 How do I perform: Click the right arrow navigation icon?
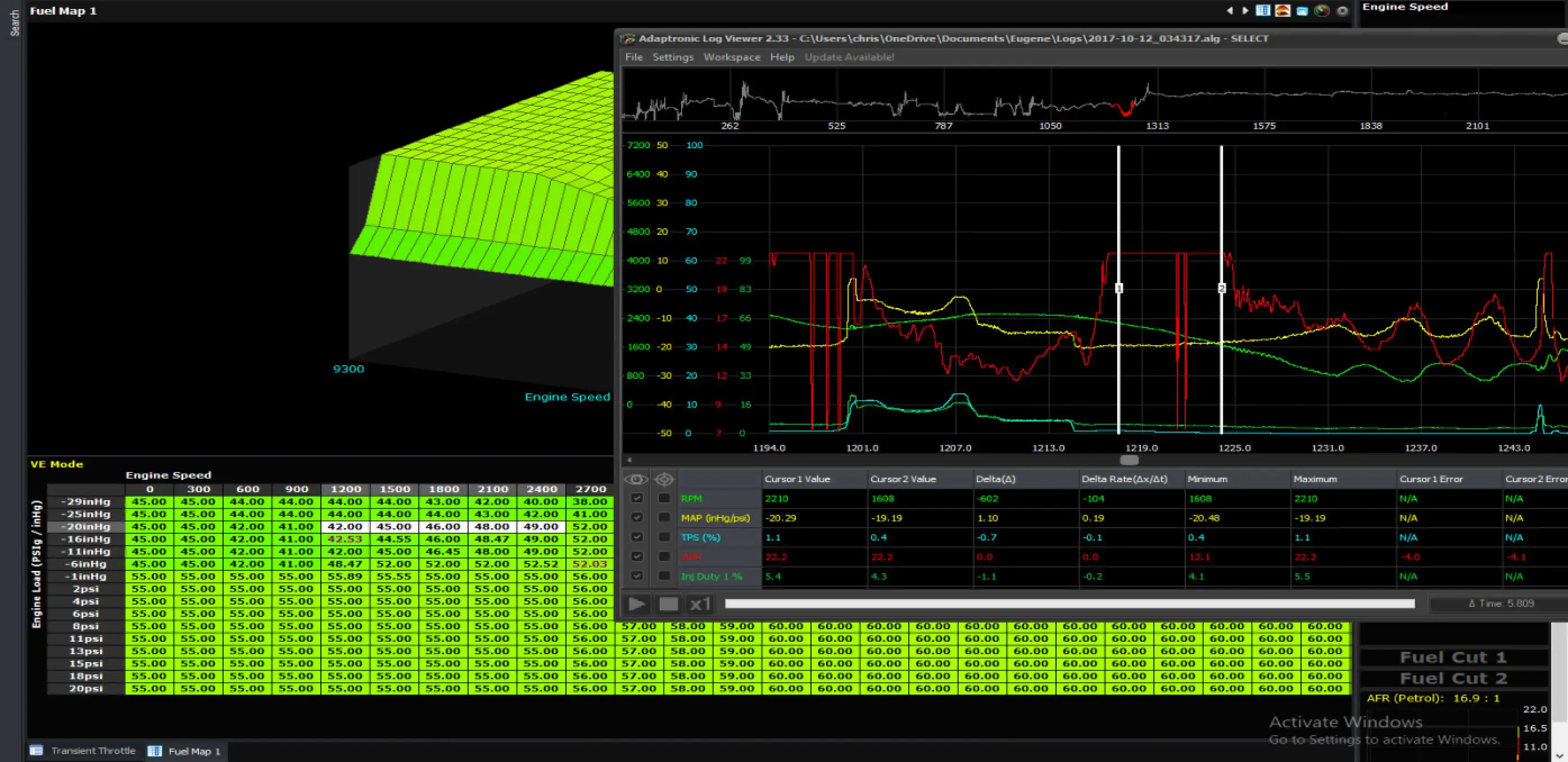[1245, 11]
